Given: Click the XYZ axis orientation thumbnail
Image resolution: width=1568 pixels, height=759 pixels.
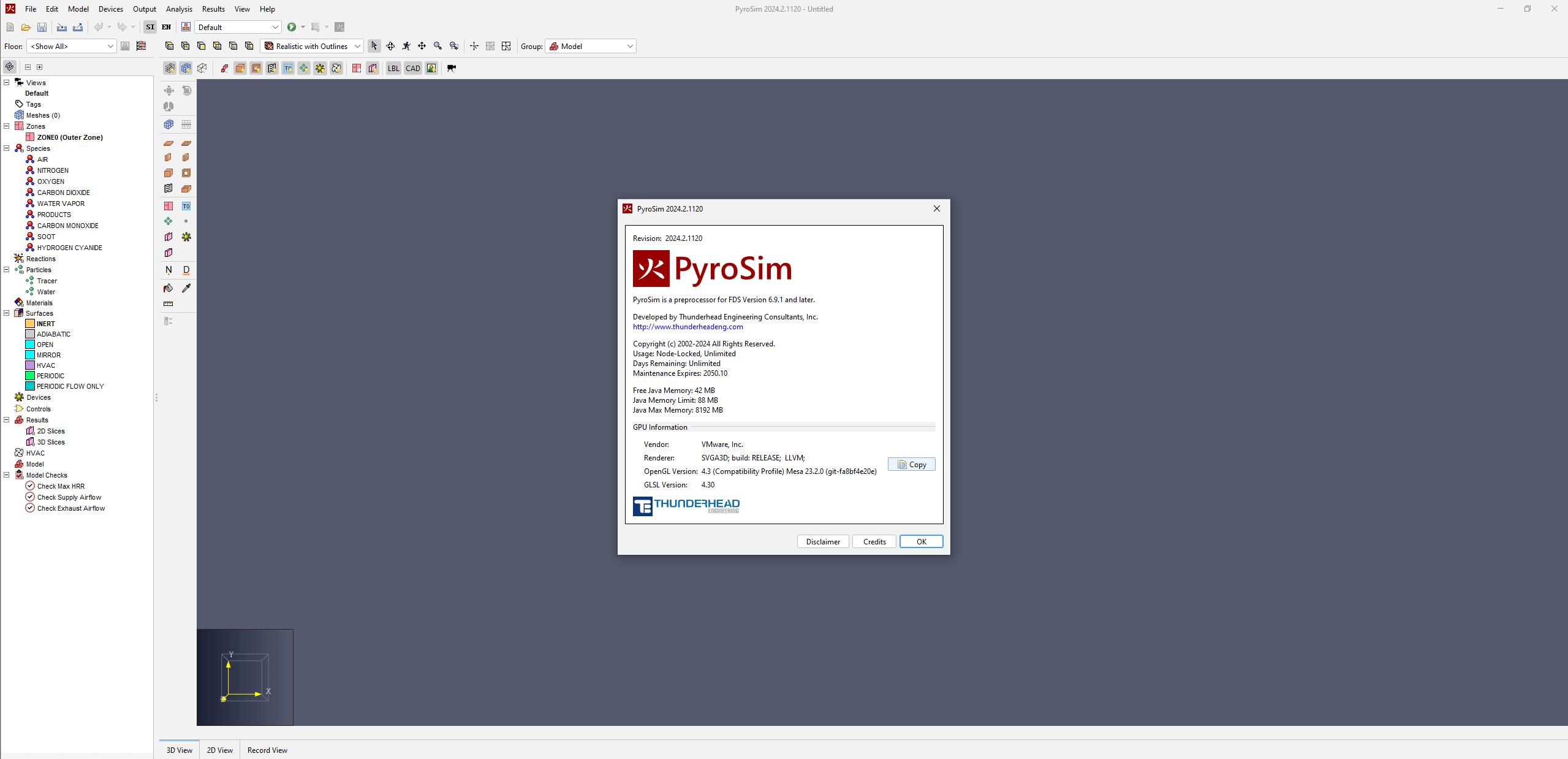Looking at the screenshot, I should [245, 677].
